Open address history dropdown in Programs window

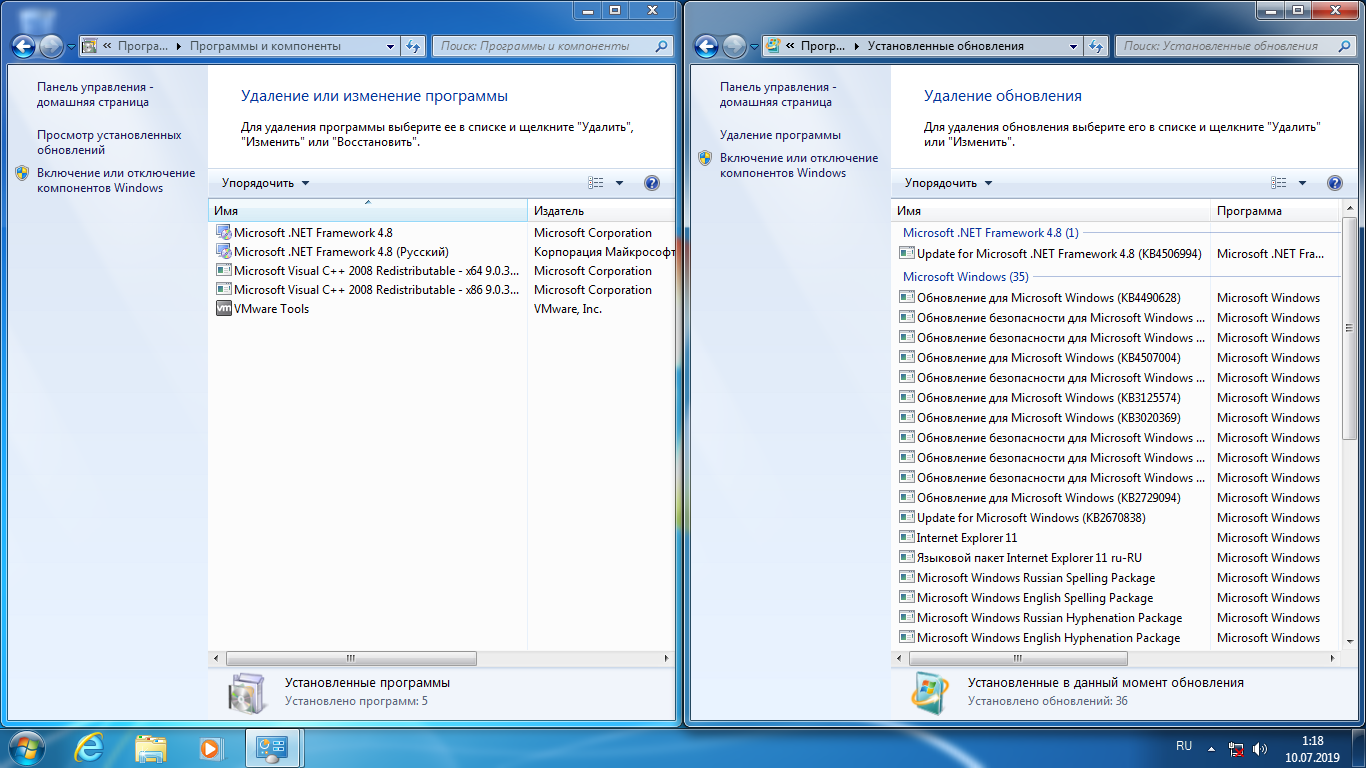[x=391, y=46]
